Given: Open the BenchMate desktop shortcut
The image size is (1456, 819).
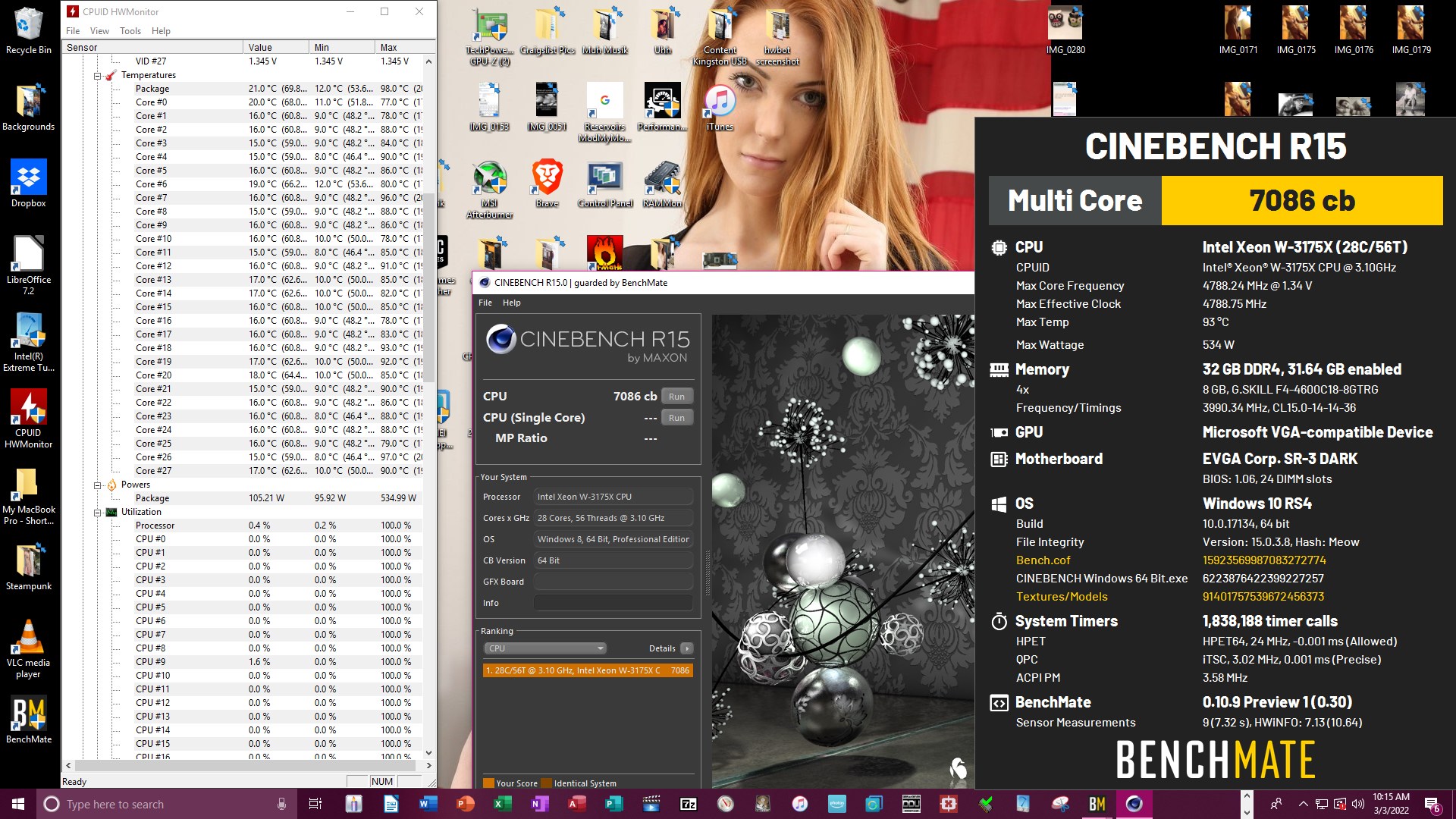Looking at the screenshot, I should [28, 720].
